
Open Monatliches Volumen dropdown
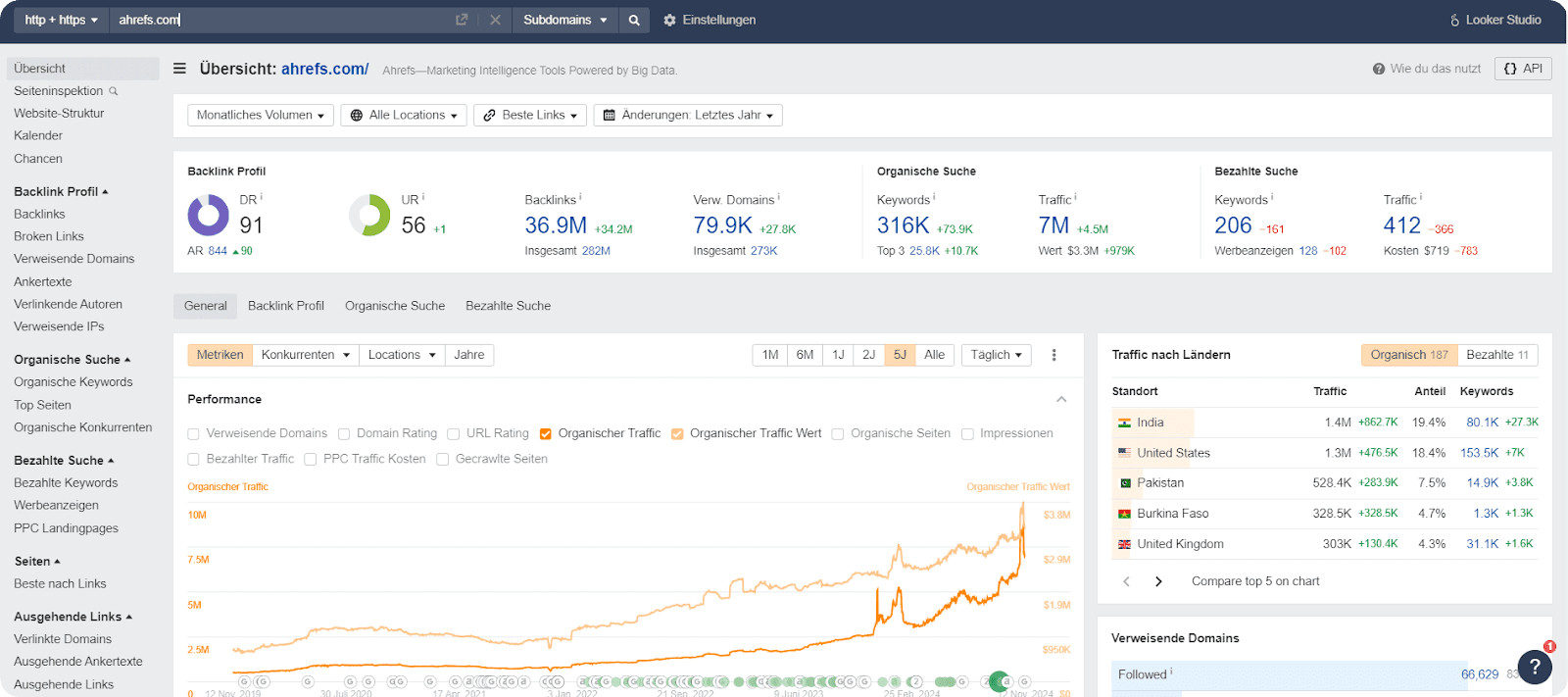(x=261, y=116)
